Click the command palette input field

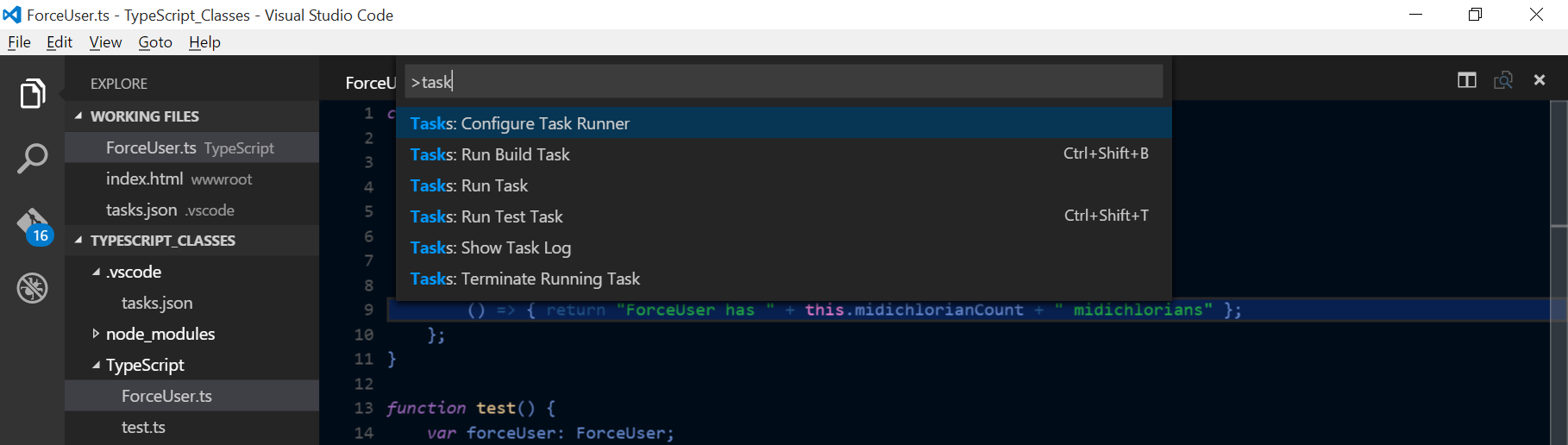click(x=783, y=81)
